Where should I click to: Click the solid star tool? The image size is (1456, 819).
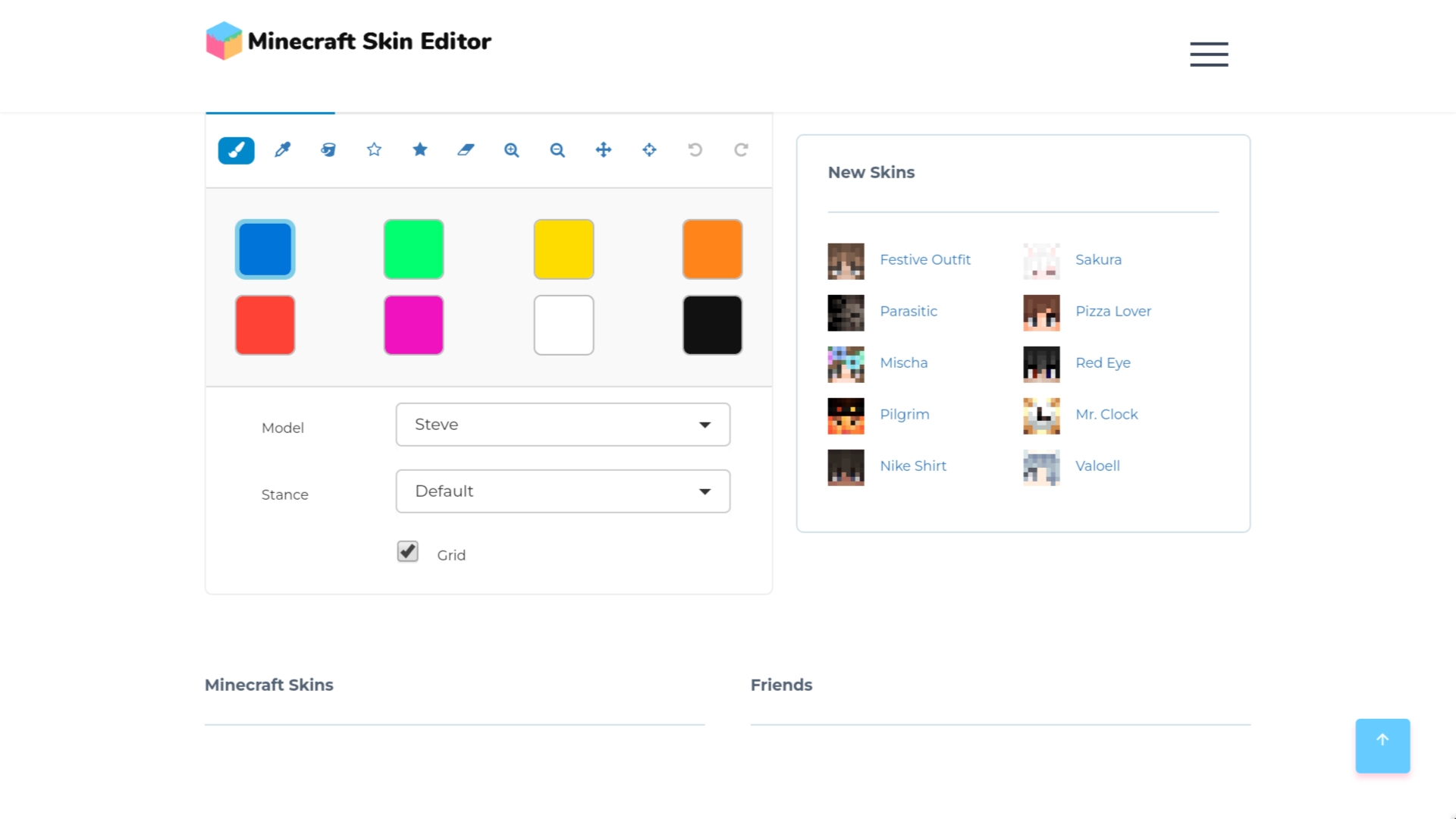[420, 149]
